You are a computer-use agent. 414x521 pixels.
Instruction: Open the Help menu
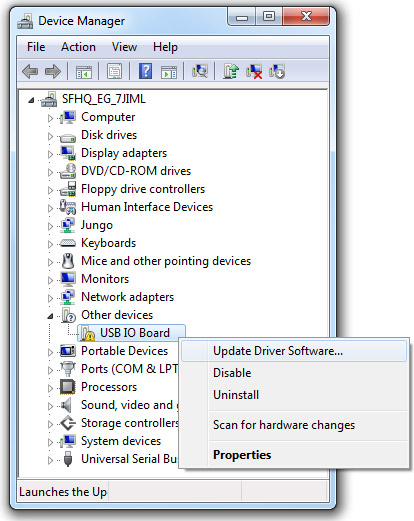(165, 47)
